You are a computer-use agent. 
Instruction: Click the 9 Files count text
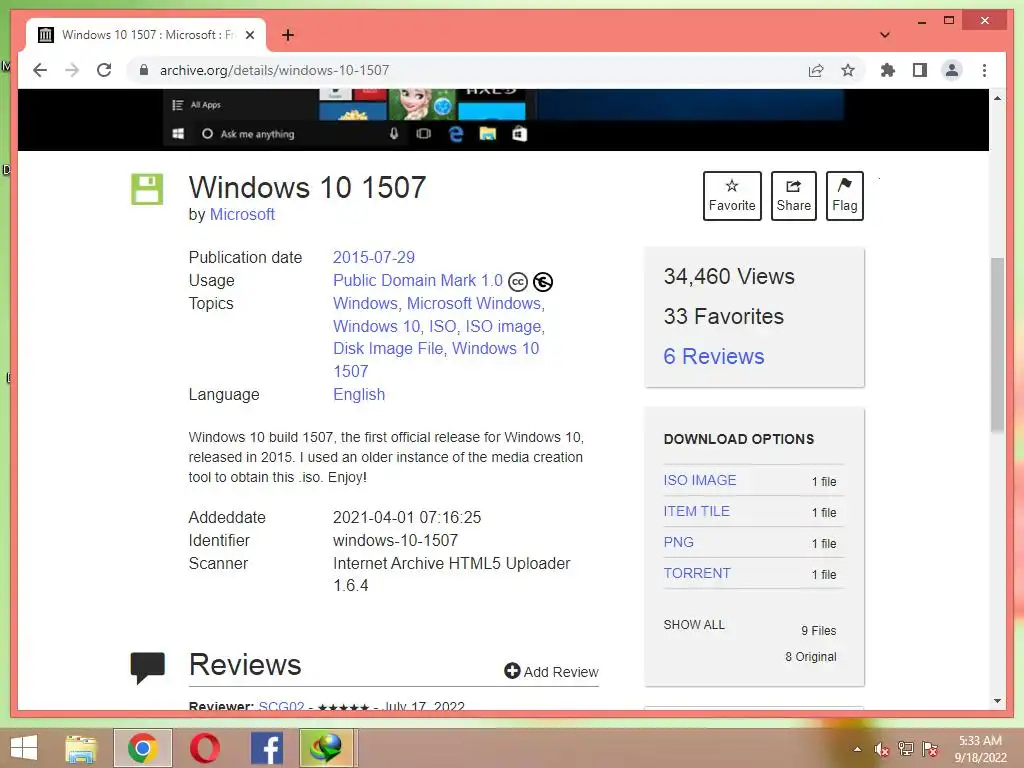(x=818, y=631)
